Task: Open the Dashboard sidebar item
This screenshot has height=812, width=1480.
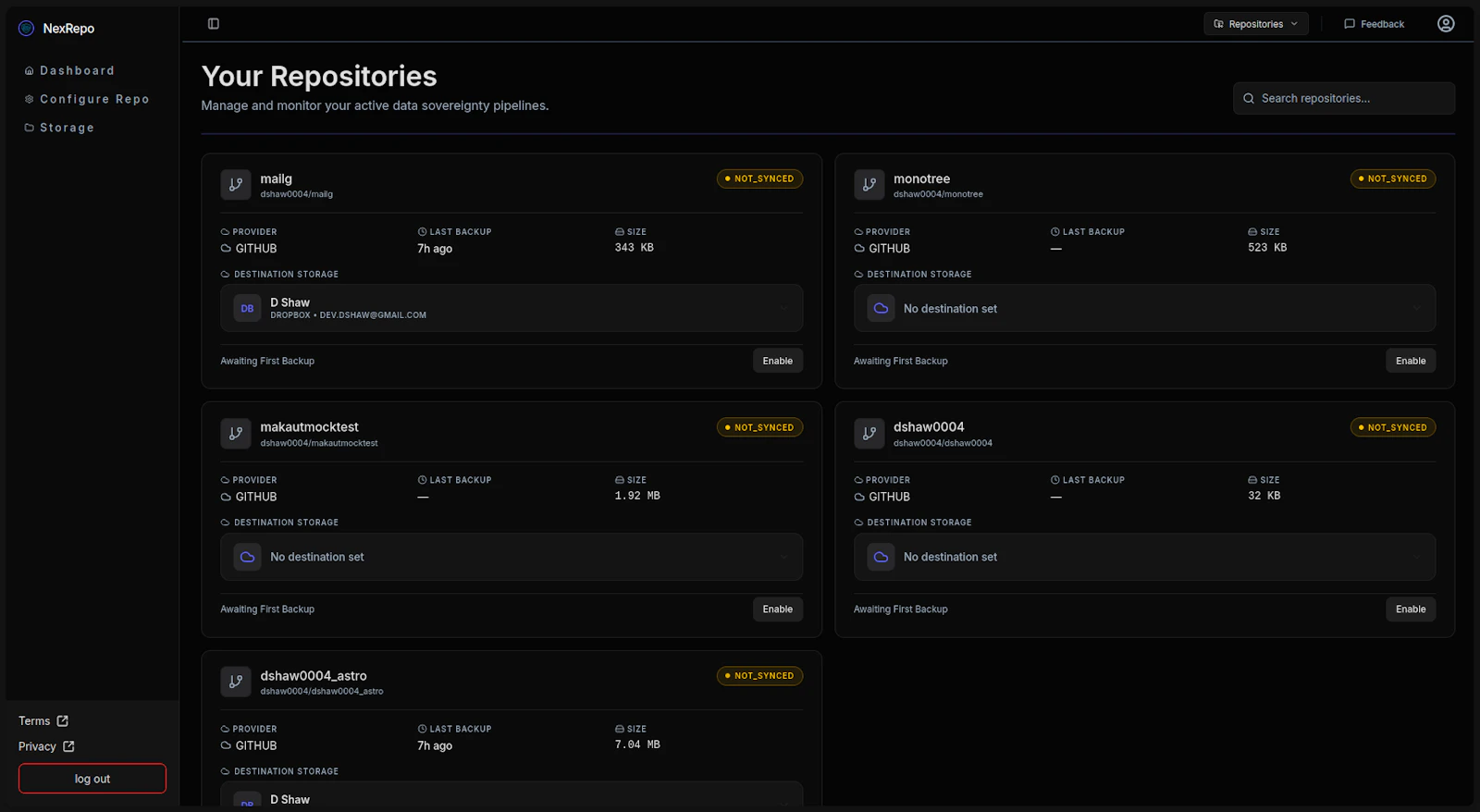Action: [x=70, y=71]
